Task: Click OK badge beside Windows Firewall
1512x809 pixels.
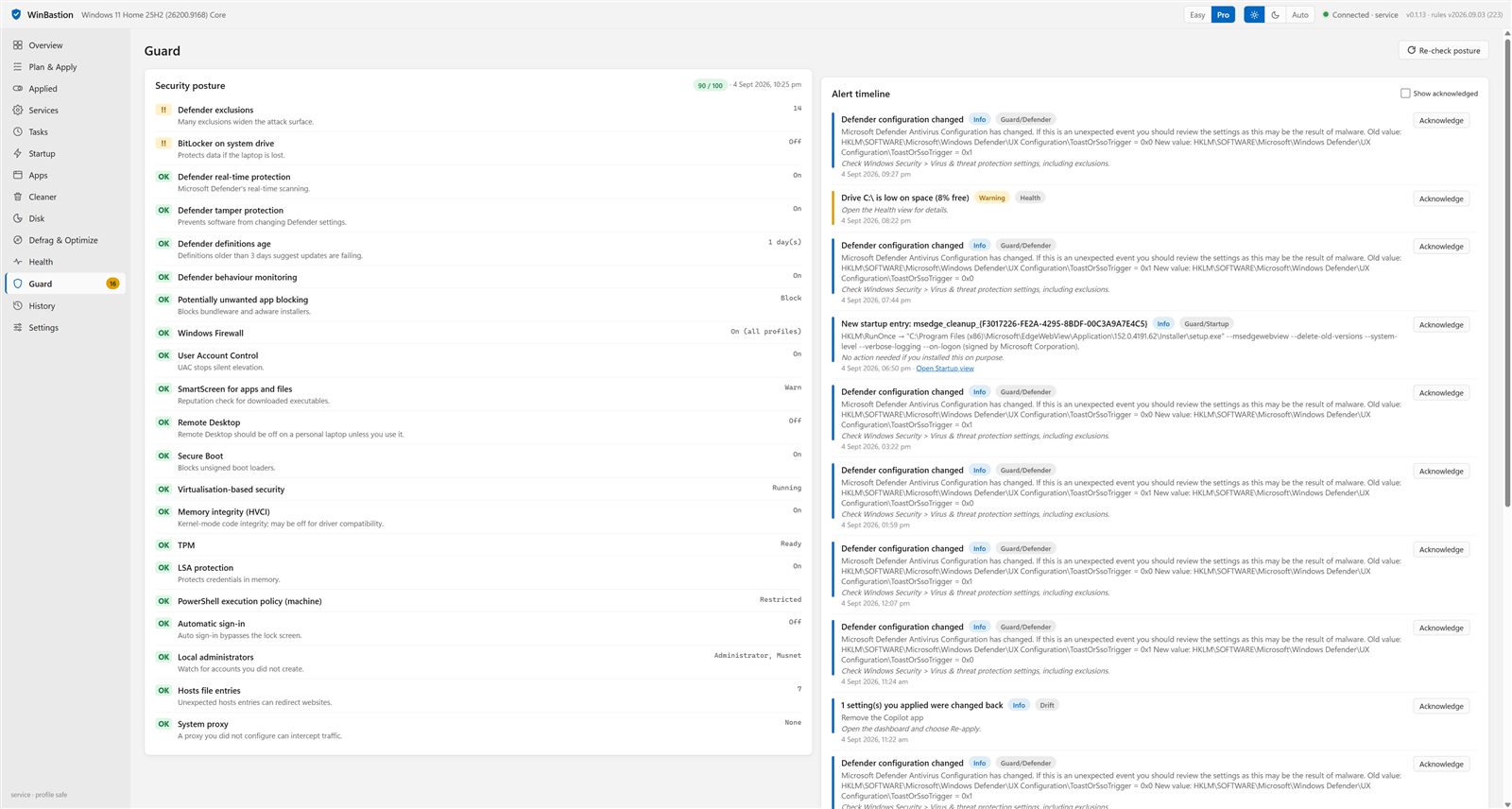Action: (163, 333)
